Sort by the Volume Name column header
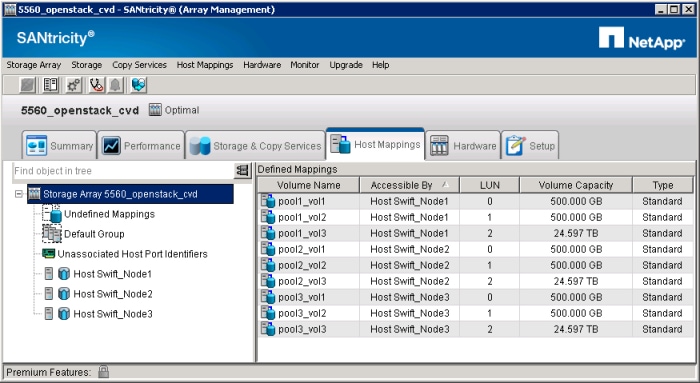 [x=308, y=185]
